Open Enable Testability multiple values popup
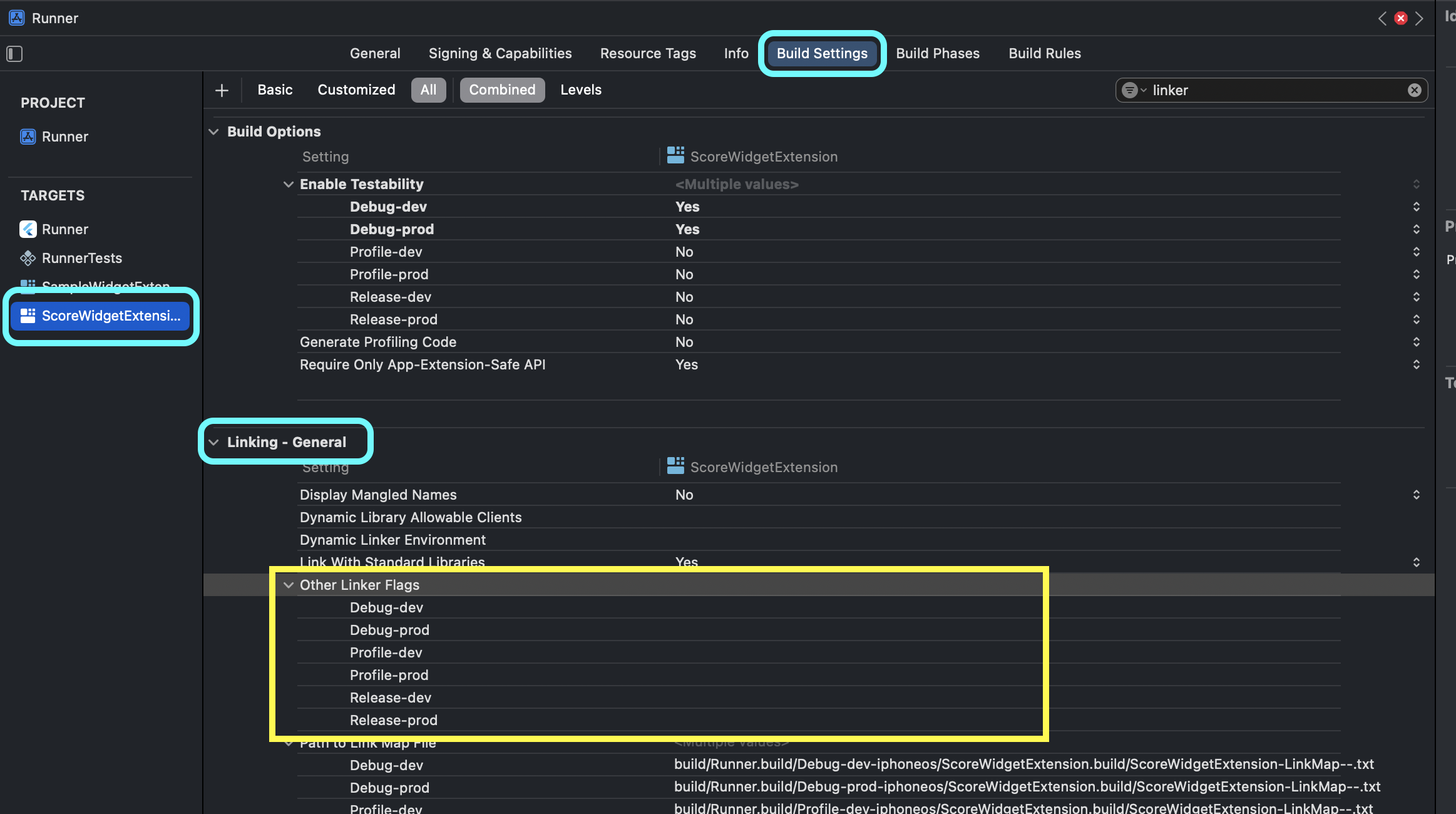 click(1416, 184)
